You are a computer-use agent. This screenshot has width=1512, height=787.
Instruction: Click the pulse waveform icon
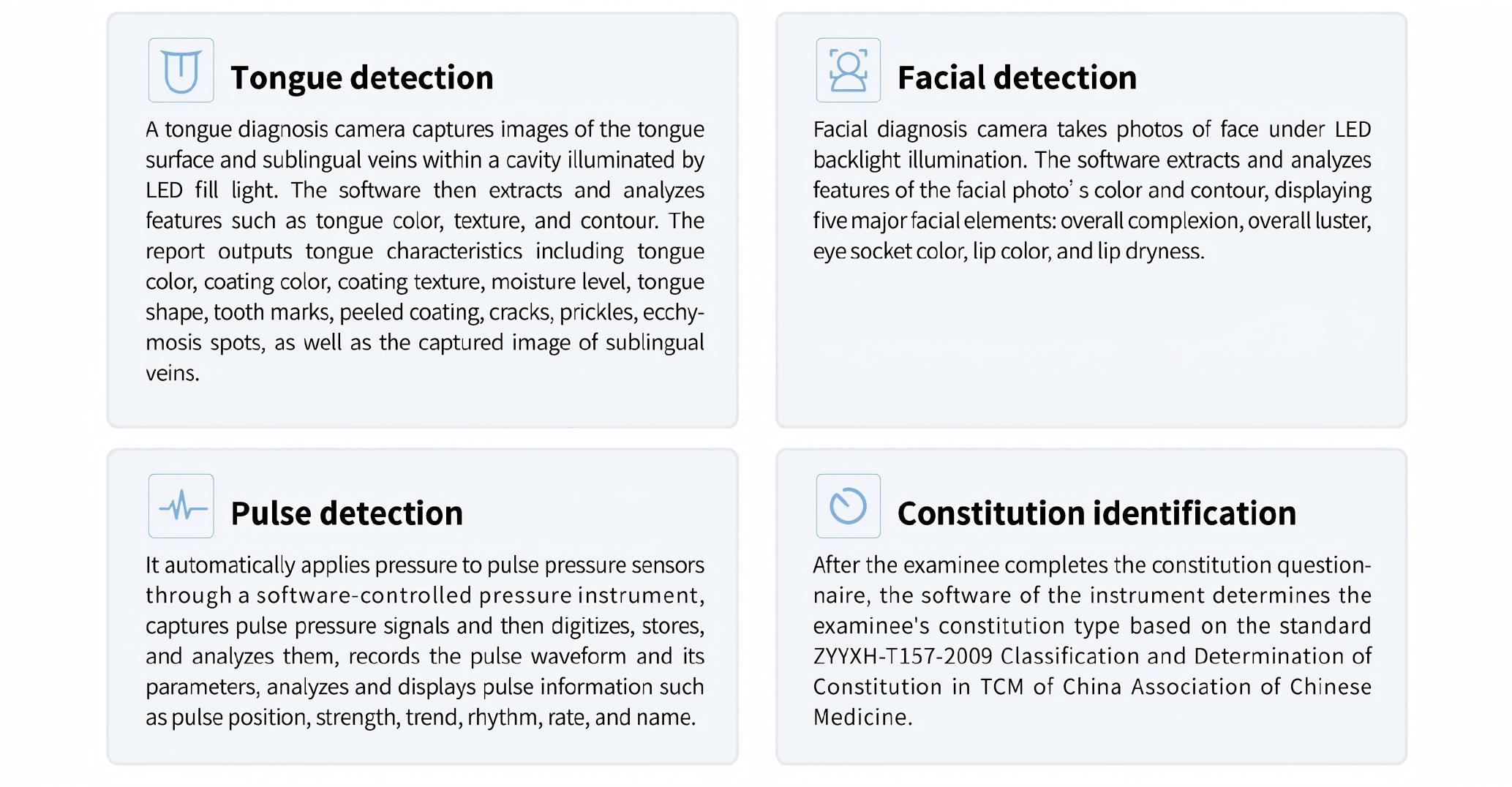(181, 506)
